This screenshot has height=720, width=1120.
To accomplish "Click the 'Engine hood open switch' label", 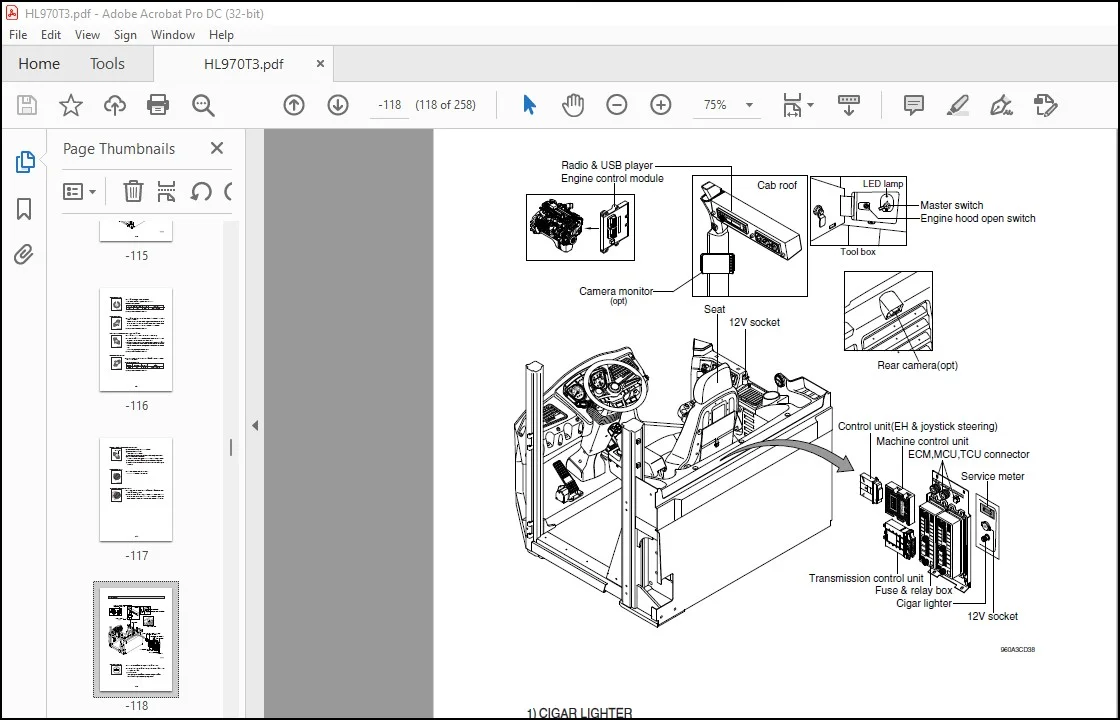I will (x=978, y=218).
